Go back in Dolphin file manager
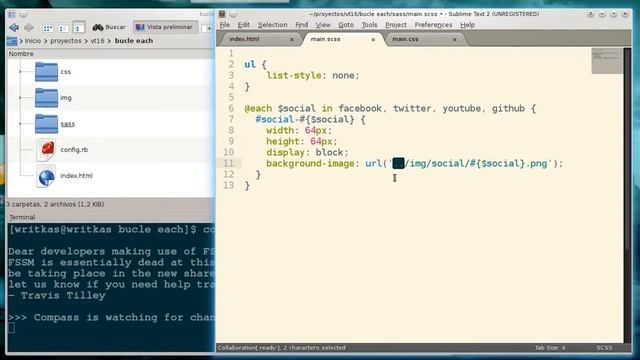Screen dimensions: 640x360 click(x=14, y=27)
